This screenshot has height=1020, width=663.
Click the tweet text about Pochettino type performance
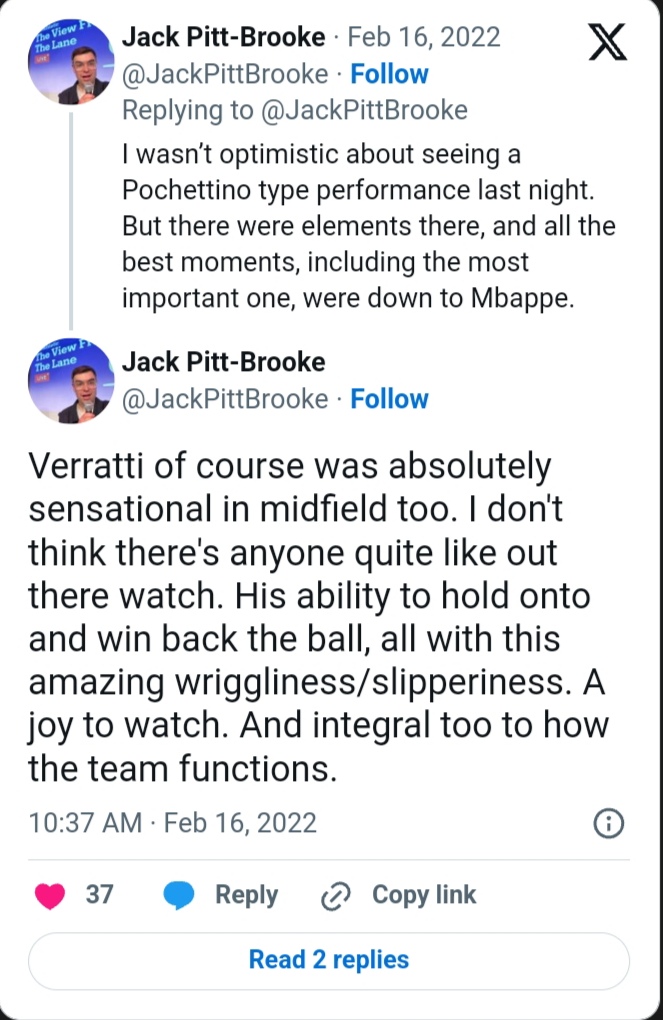(x=368, y=228)
